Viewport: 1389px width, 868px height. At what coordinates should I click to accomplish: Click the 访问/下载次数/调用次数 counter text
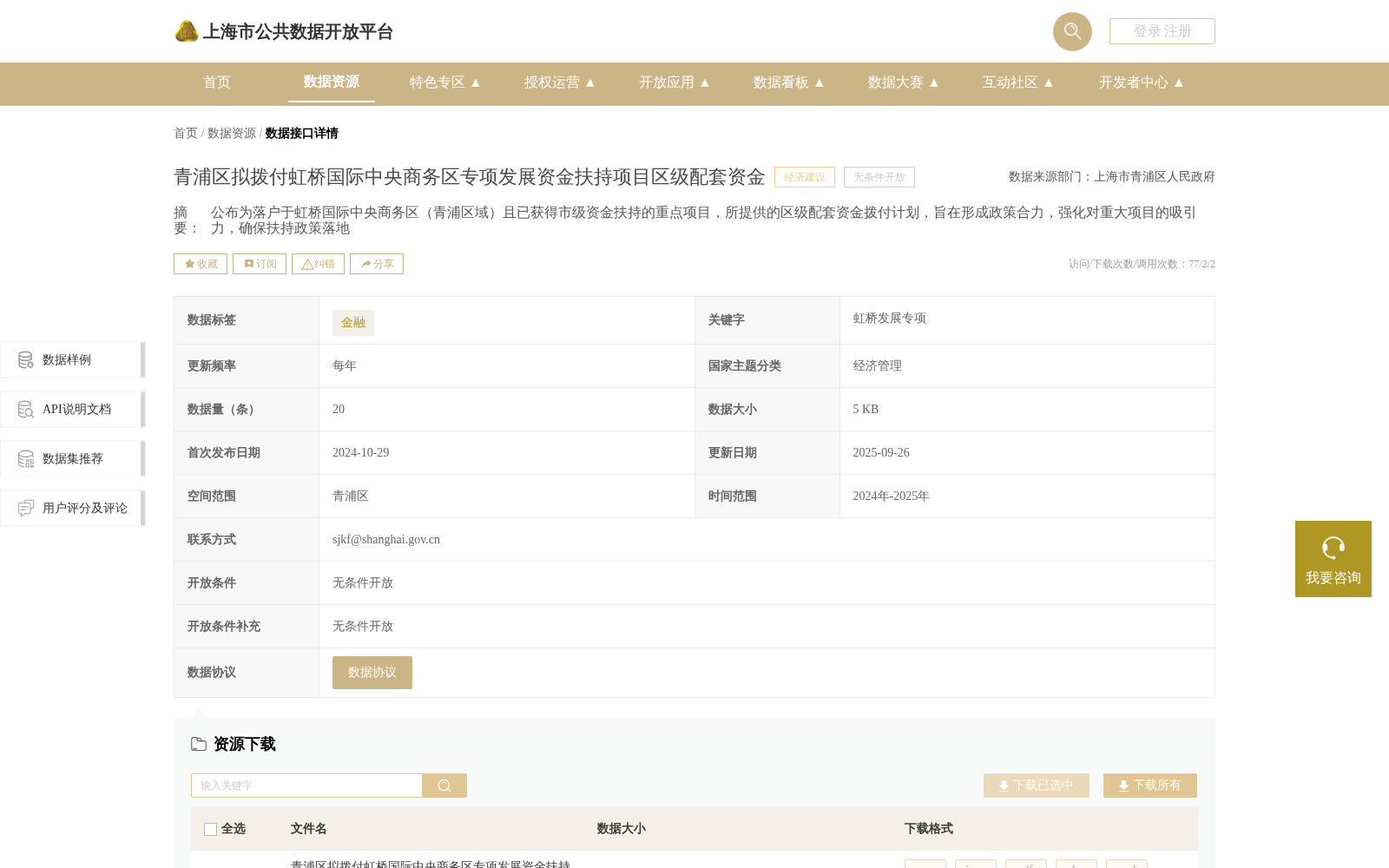coord(1142,264)
